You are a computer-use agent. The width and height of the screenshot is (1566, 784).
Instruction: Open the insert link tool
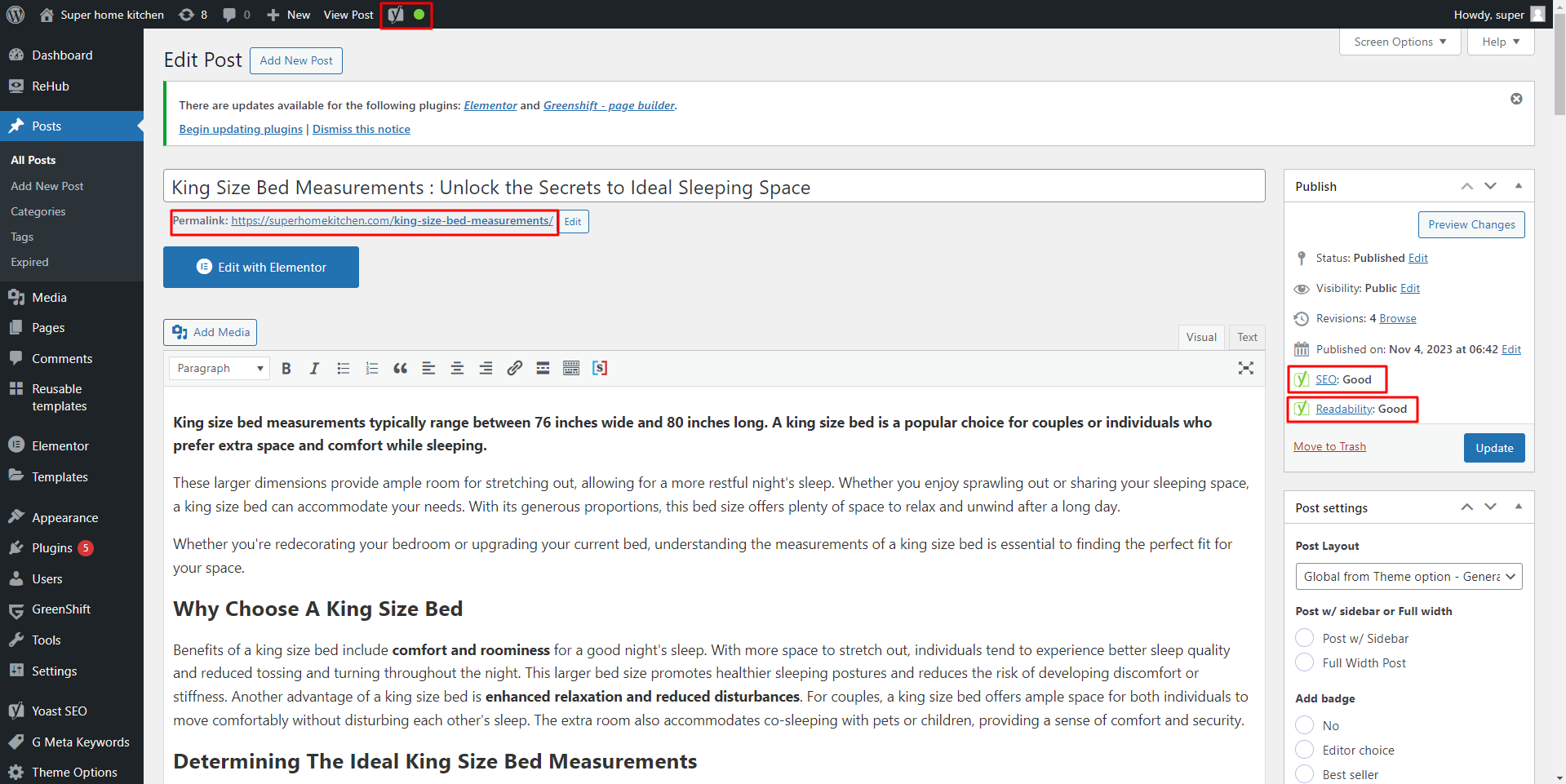[514, 368]
